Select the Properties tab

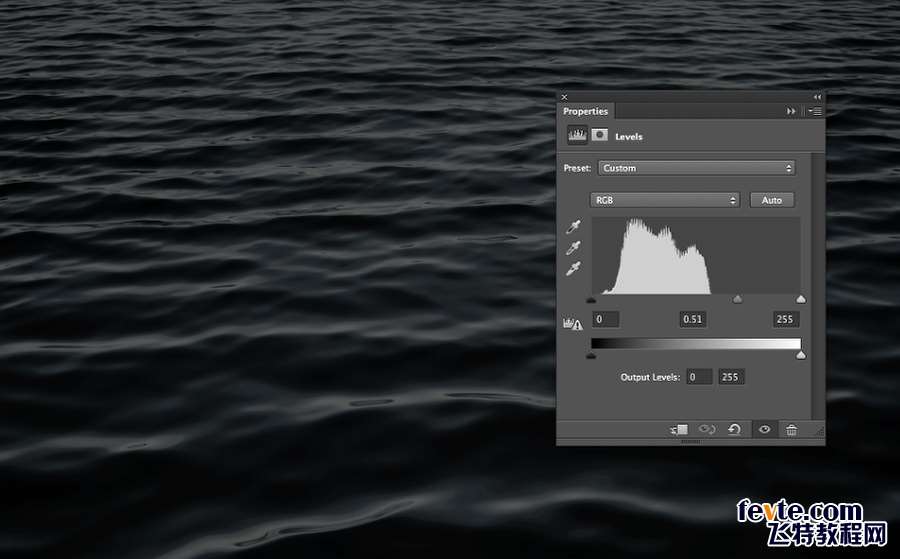(585, 111)
